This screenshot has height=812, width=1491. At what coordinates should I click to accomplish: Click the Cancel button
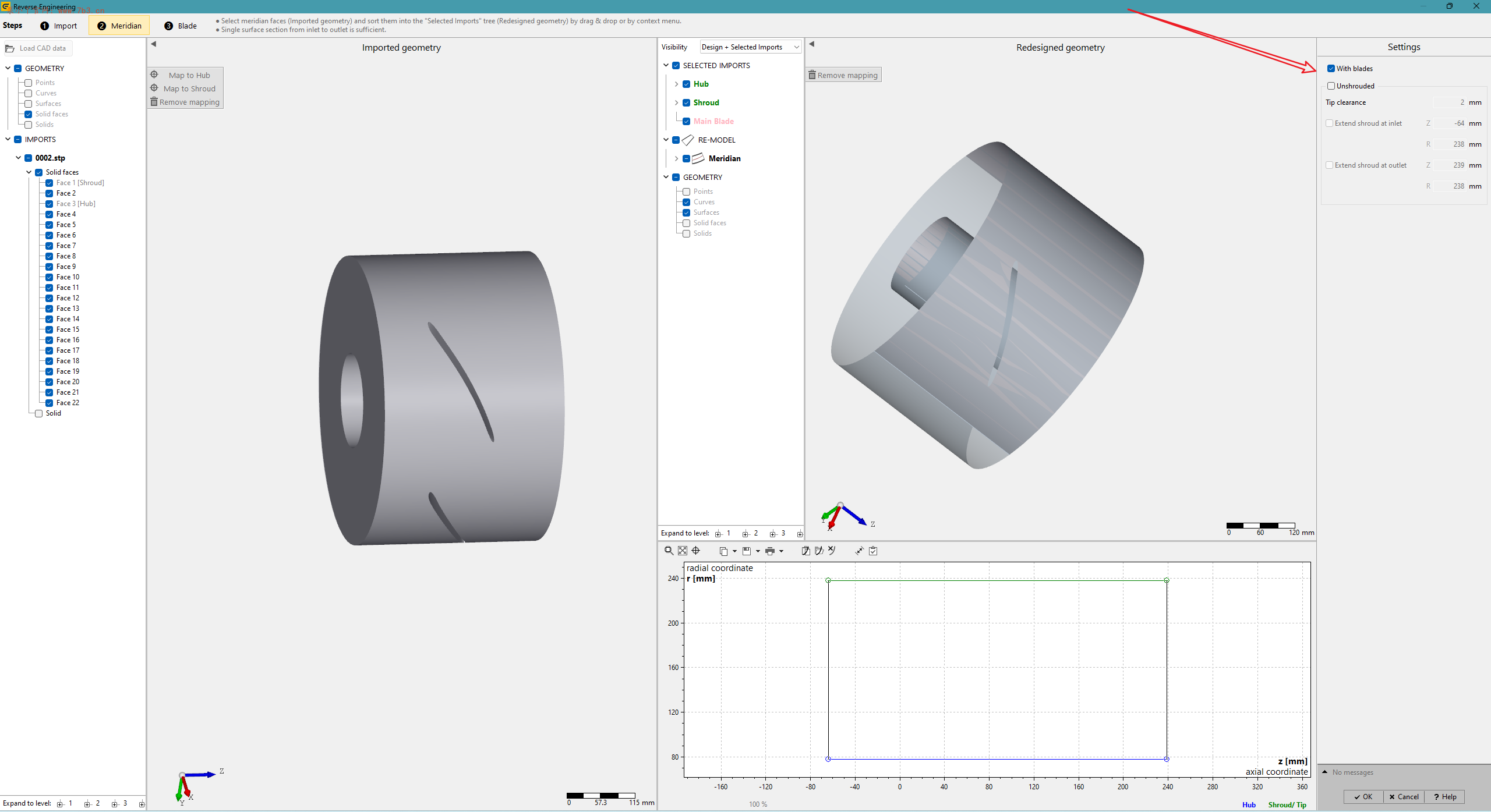[1404, 797]
